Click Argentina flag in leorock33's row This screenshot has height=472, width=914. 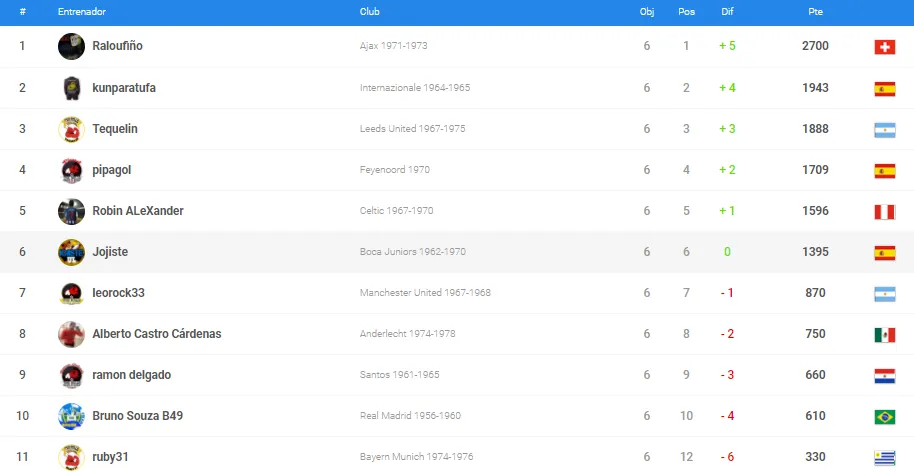pos(884,294)
